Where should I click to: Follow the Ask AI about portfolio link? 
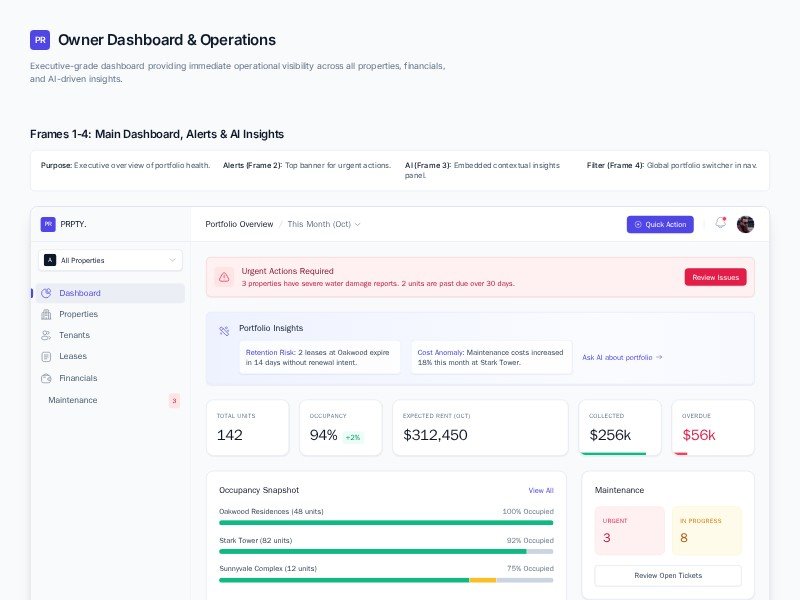tap(622, 357)
